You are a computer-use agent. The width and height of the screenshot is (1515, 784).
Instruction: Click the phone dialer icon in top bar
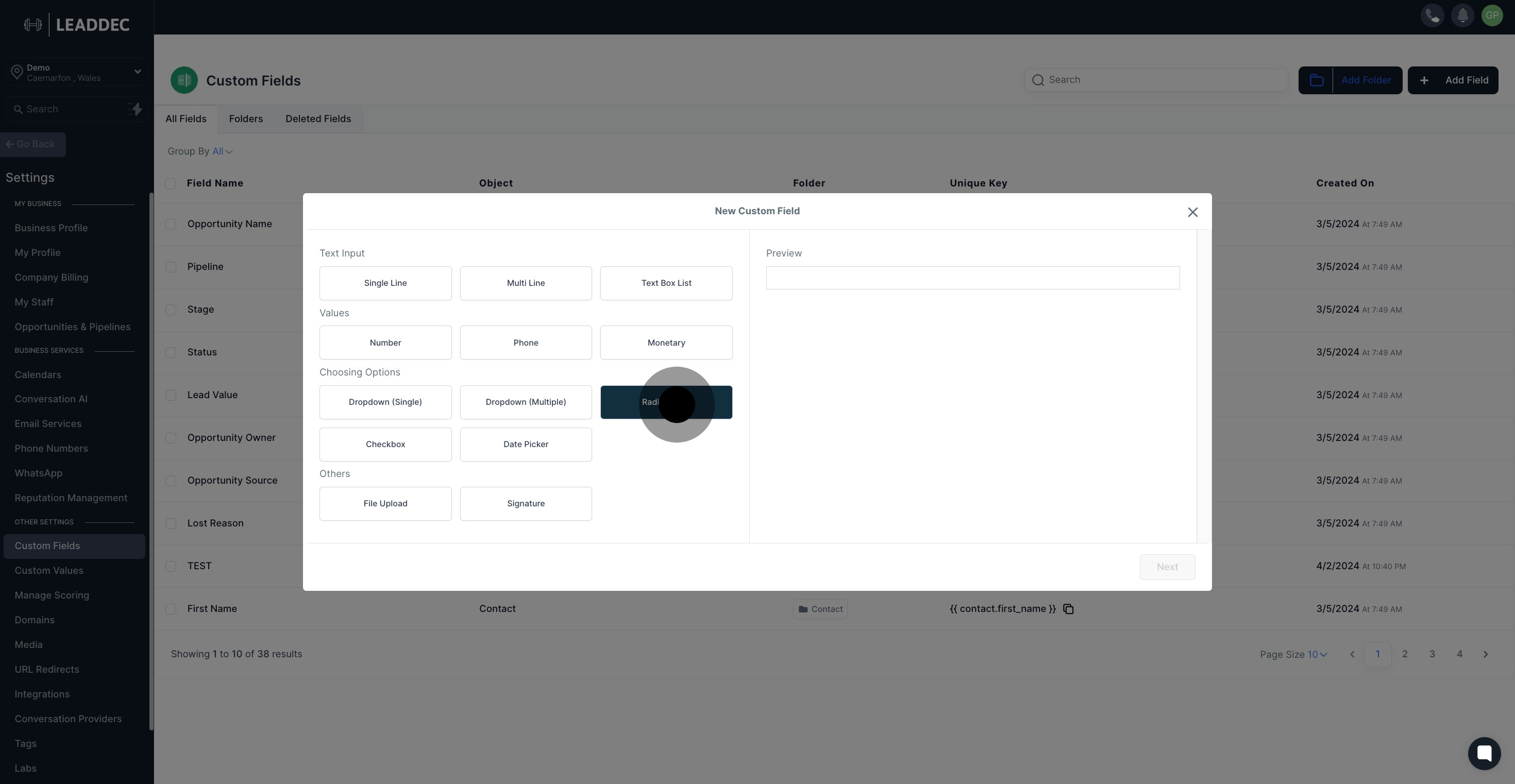pos(1432,15)
